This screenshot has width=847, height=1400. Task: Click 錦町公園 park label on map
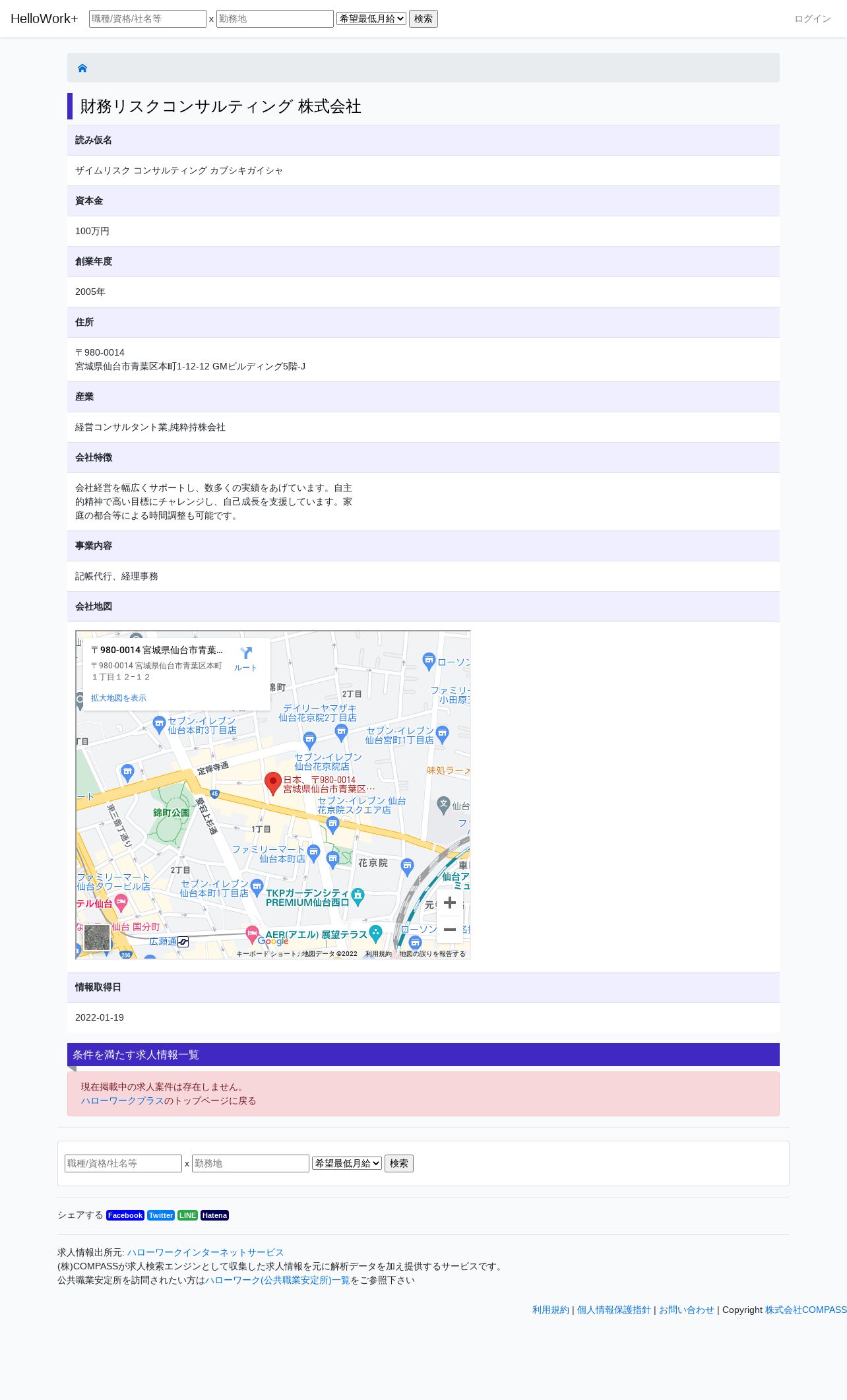[172, 812]
